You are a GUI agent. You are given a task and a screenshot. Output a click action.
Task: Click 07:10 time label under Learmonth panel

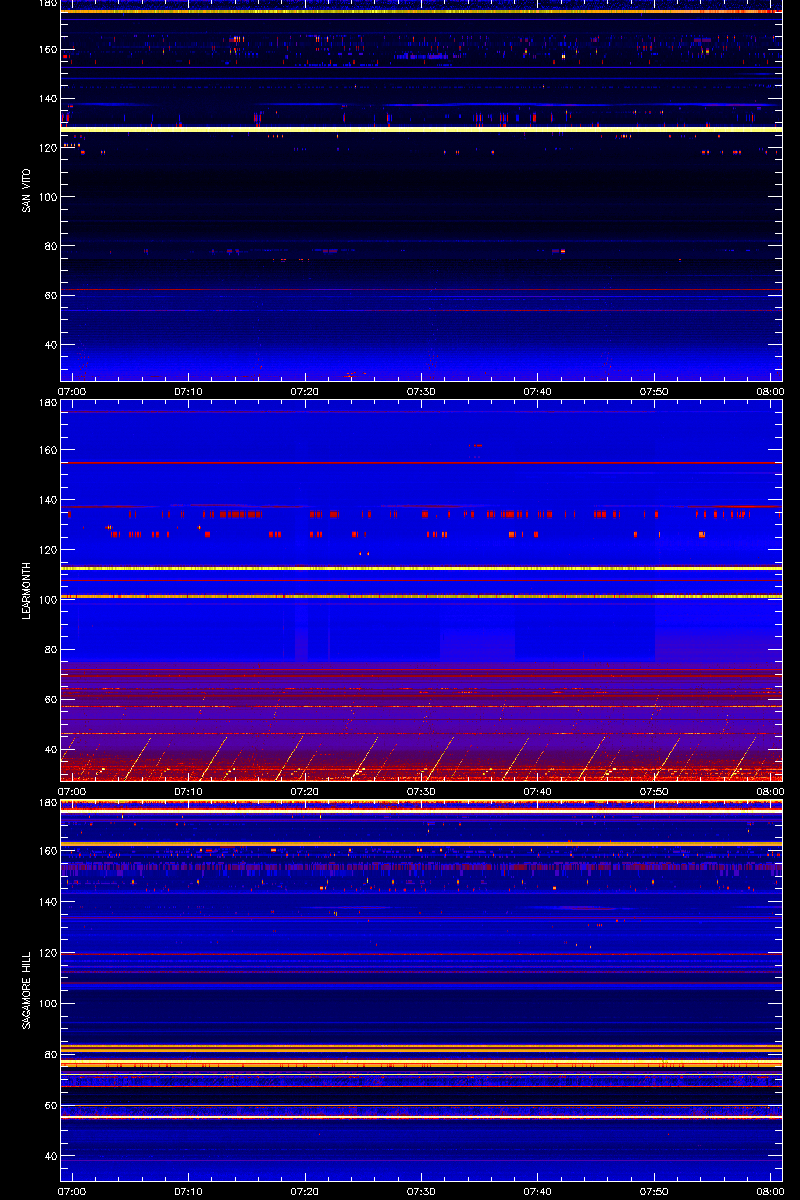pyautogui.click(x=189, y=791)
